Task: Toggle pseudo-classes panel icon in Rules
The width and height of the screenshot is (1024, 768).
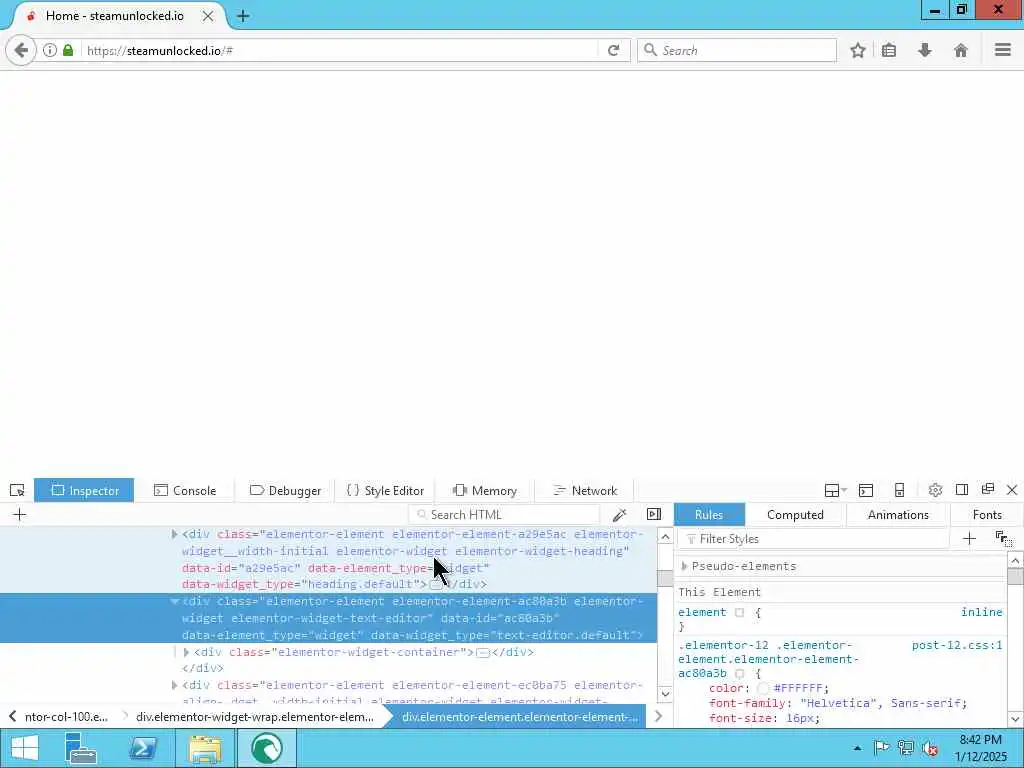Action: point(1004,539)
